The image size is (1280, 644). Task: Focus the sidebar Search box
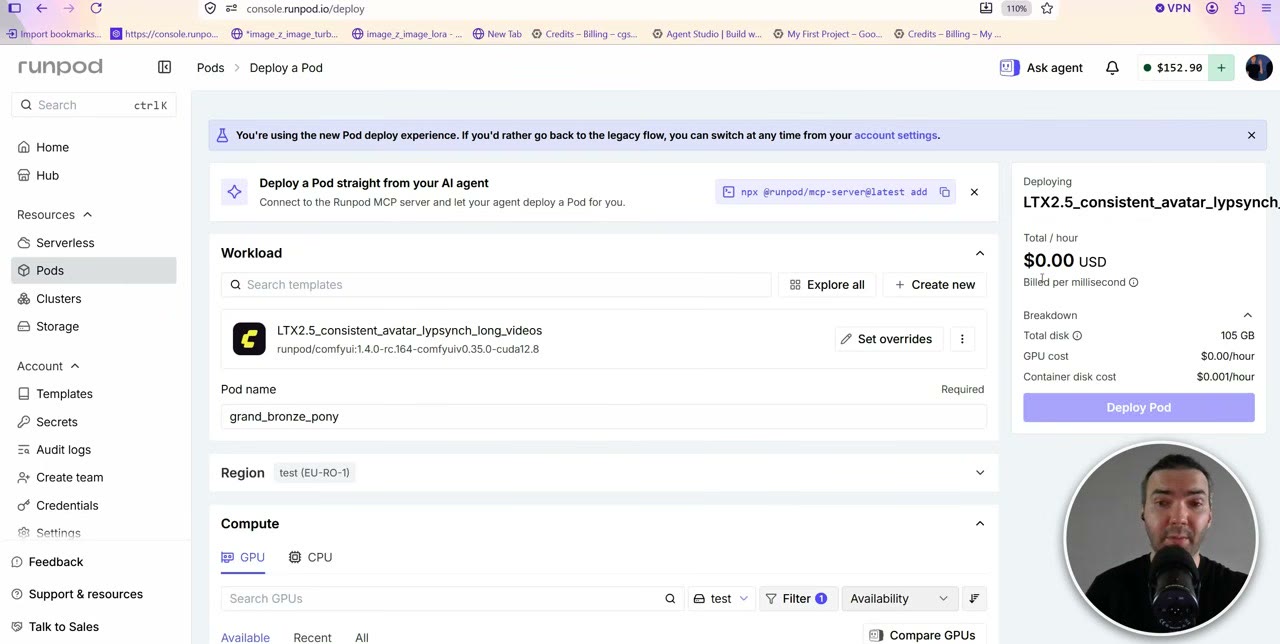coord(94,105)
